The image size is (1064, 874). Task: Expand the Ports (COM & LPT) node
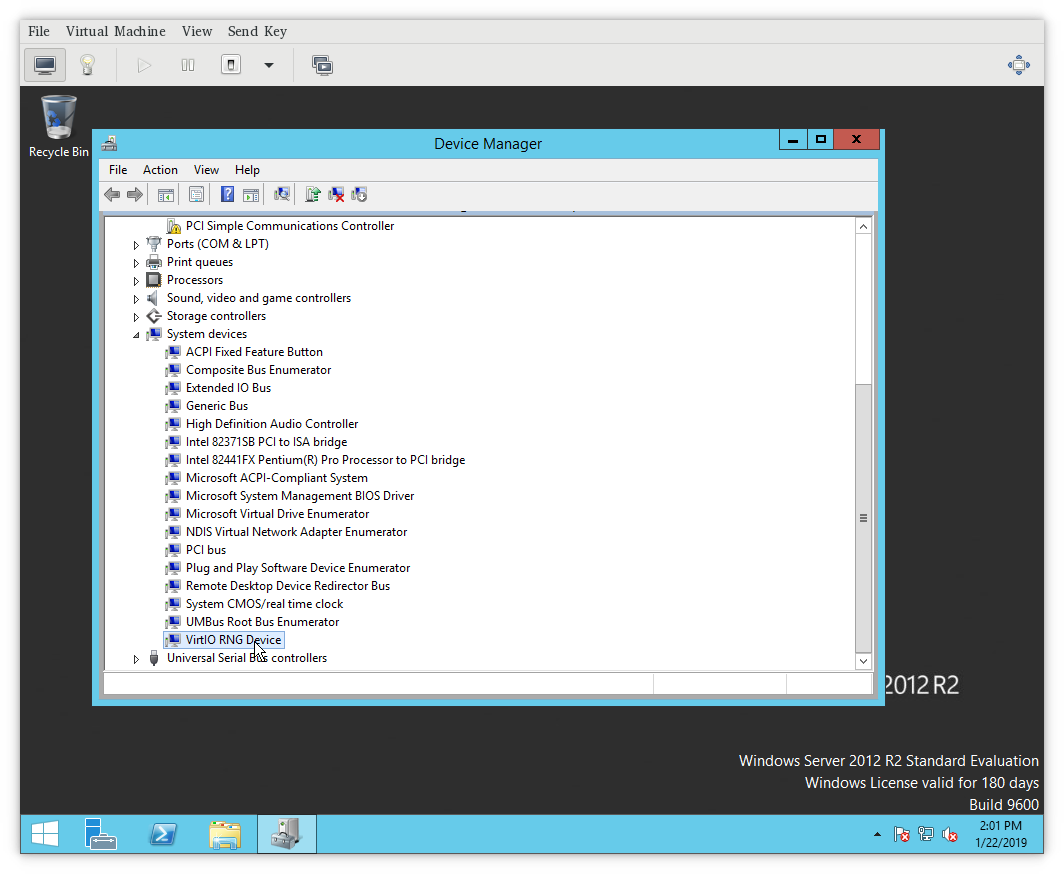[x=137, y=244]
